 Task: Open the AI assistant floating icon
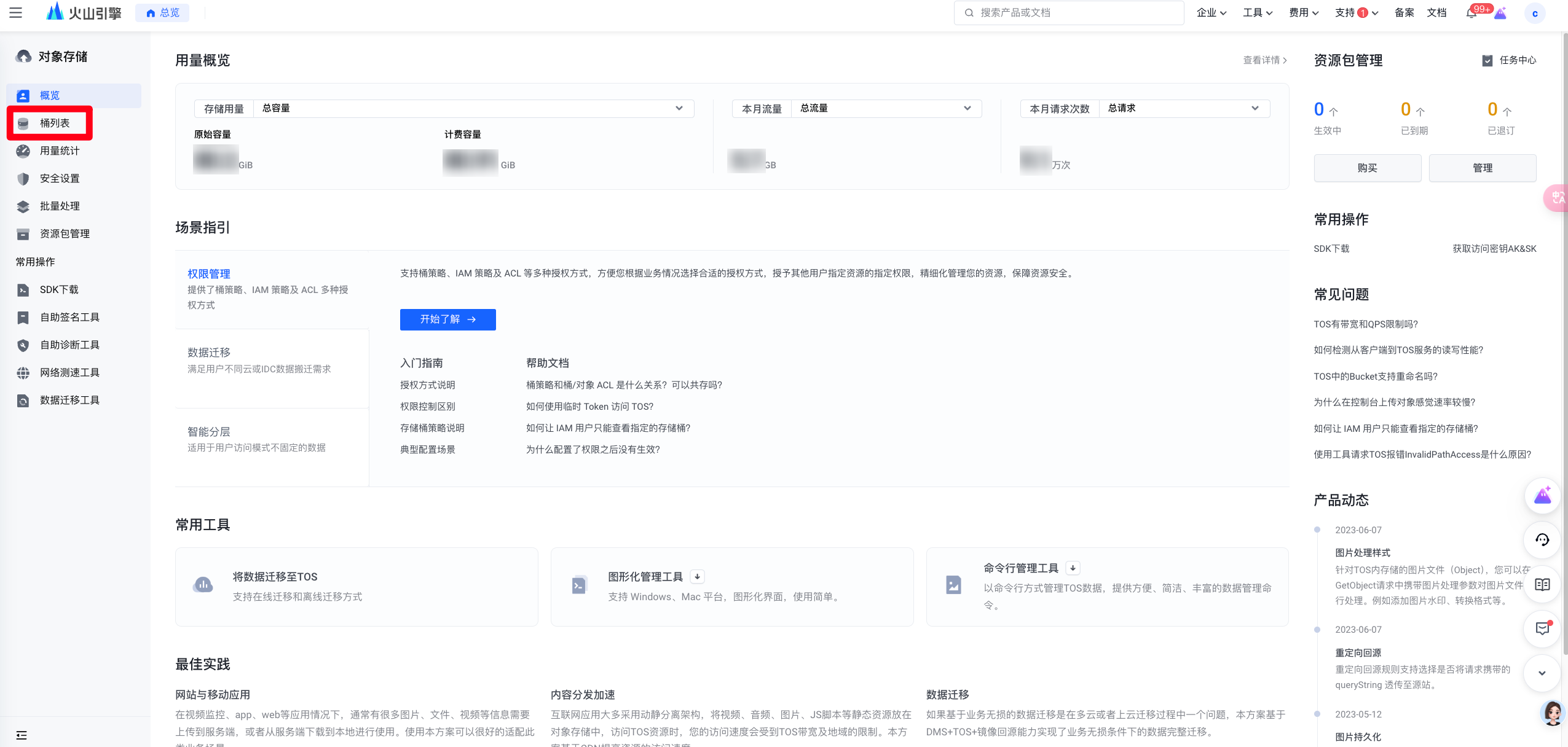pyautogui.click(x=1542, y=495)
